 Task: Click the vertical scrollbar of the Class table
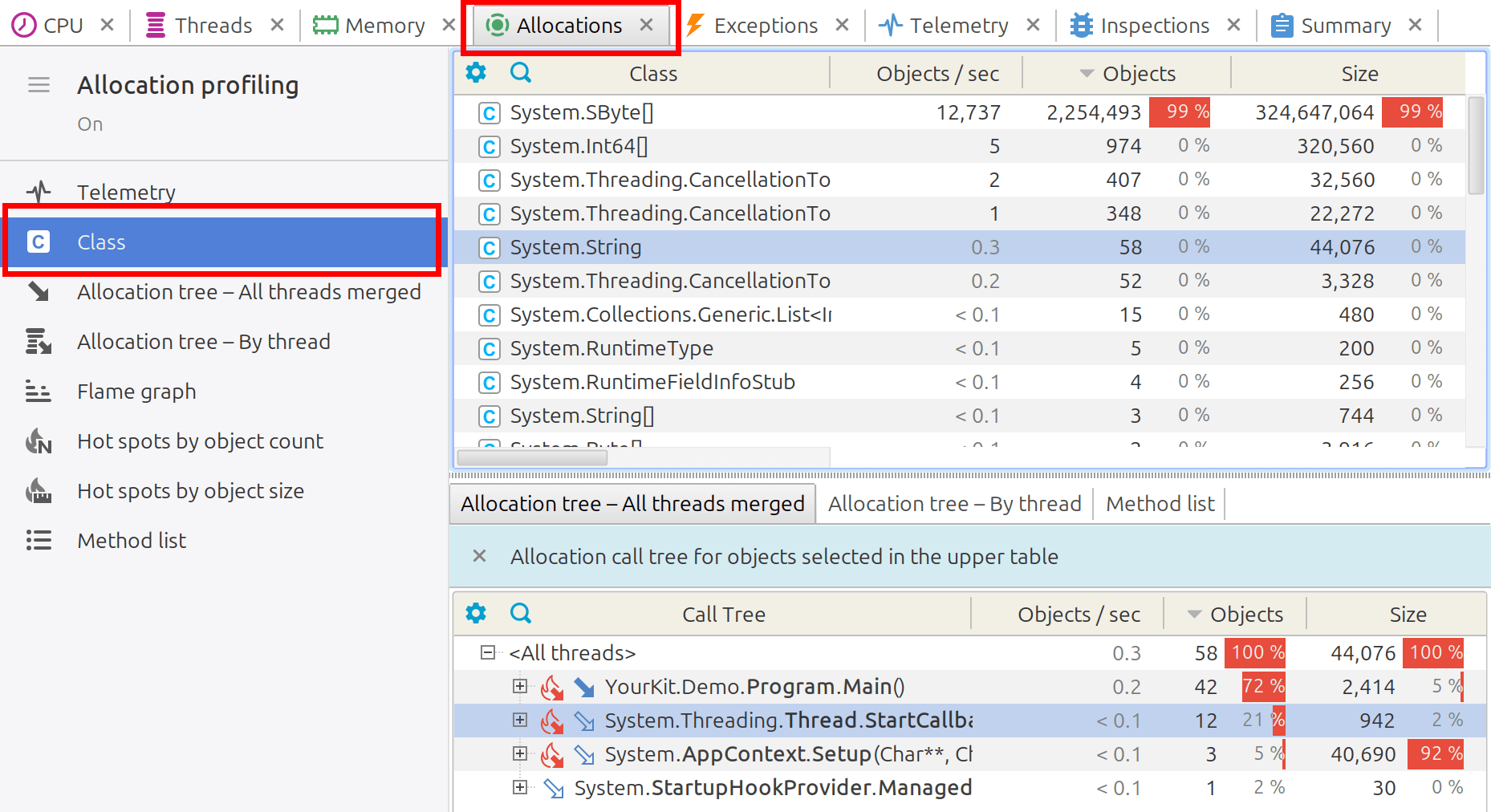(x=1476, y=144)
